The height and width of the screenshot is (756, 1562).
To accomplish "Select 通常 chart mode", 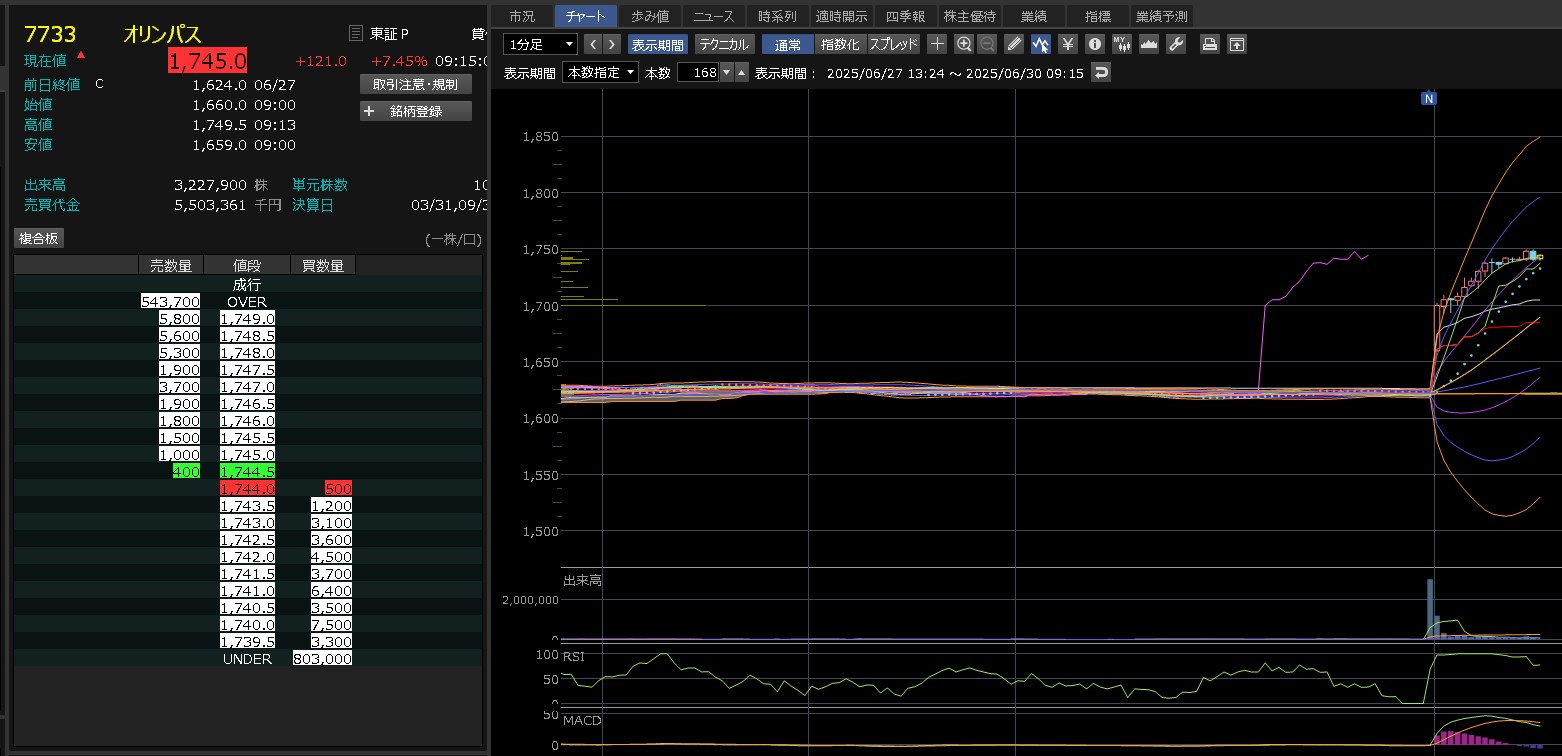I will point(788,44).
